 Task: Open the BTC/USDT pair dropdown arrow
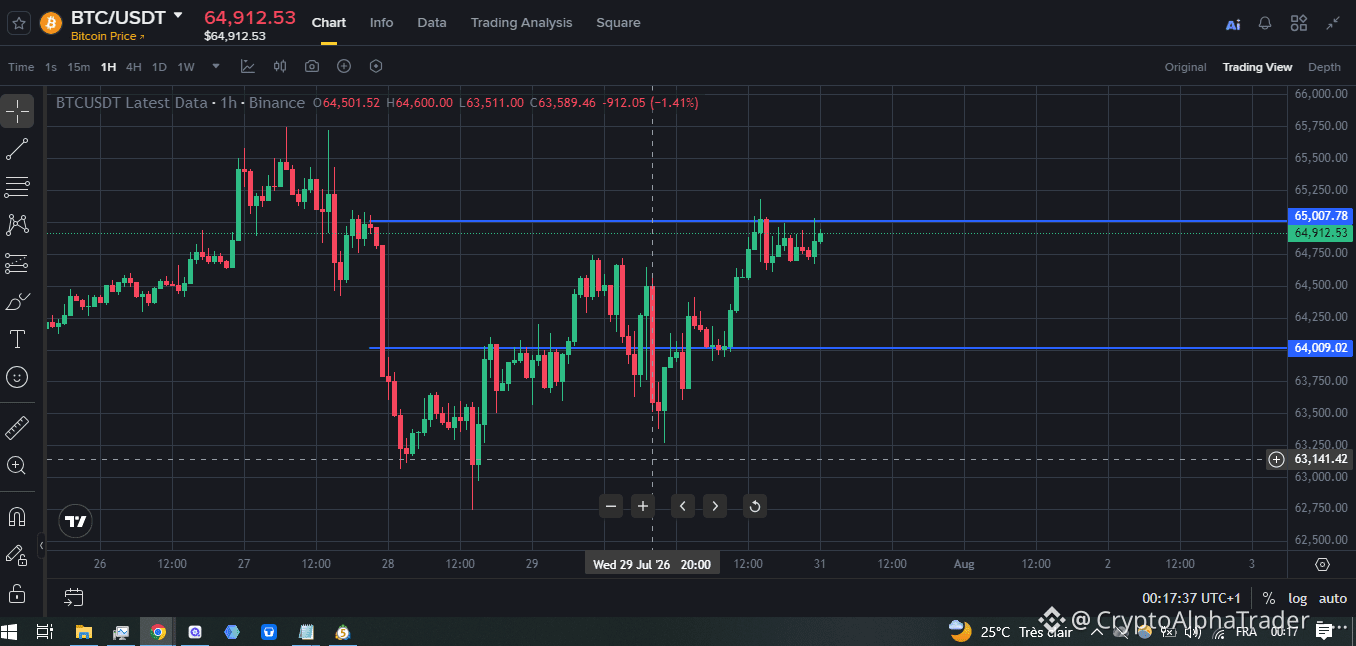tap(178, 16)
